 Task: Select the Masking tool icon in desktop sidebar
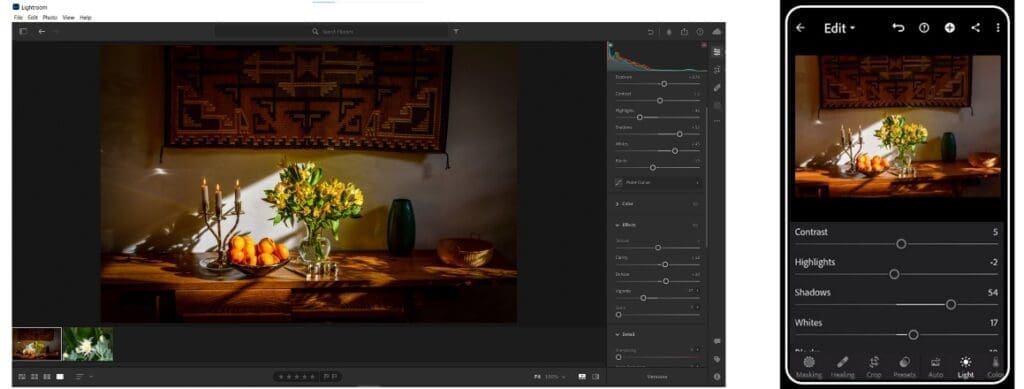click(x=717, y=105)
